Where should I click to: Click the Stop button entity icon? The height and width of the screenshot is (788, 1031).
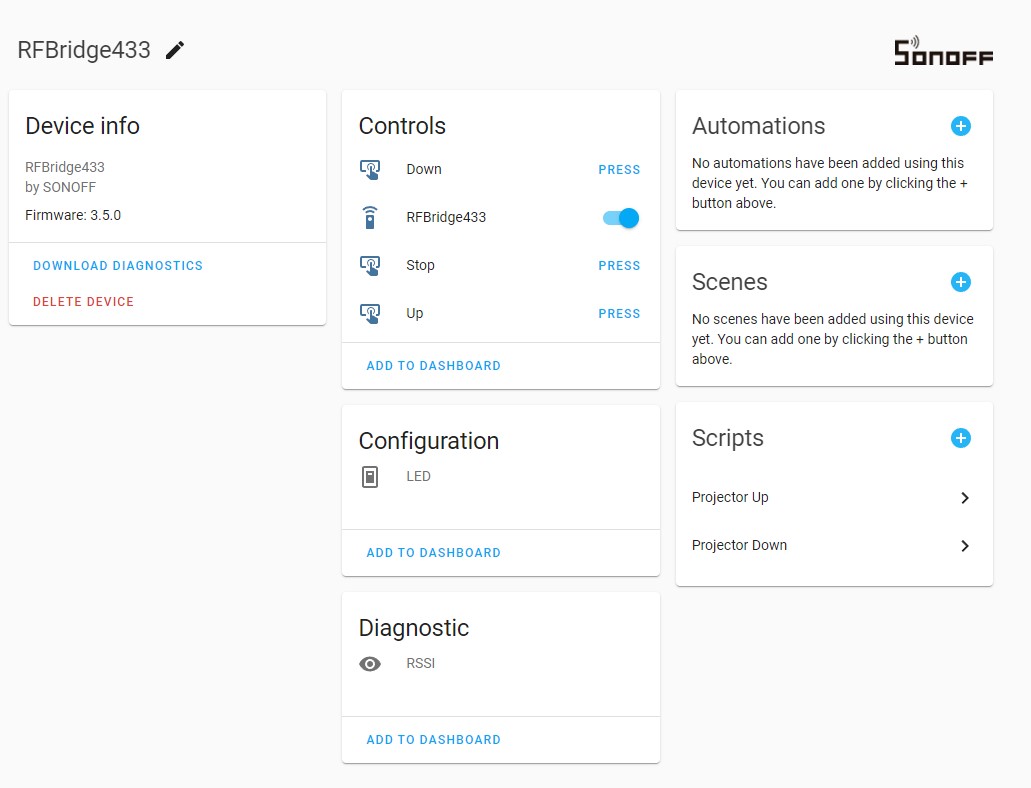coord(370,266)
